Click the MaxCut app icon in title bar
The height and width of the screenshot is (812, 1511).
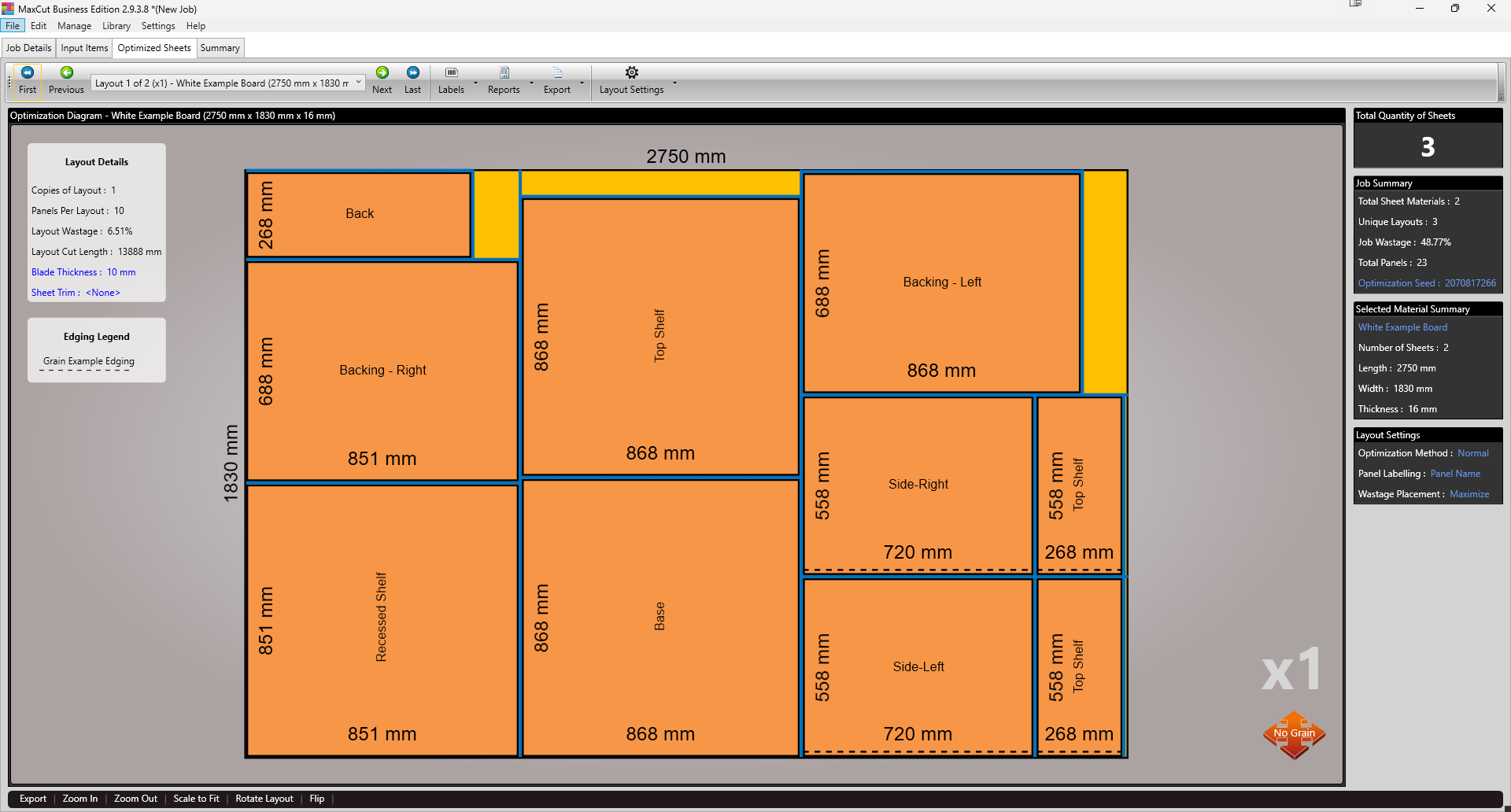click(x=8, y=9)
